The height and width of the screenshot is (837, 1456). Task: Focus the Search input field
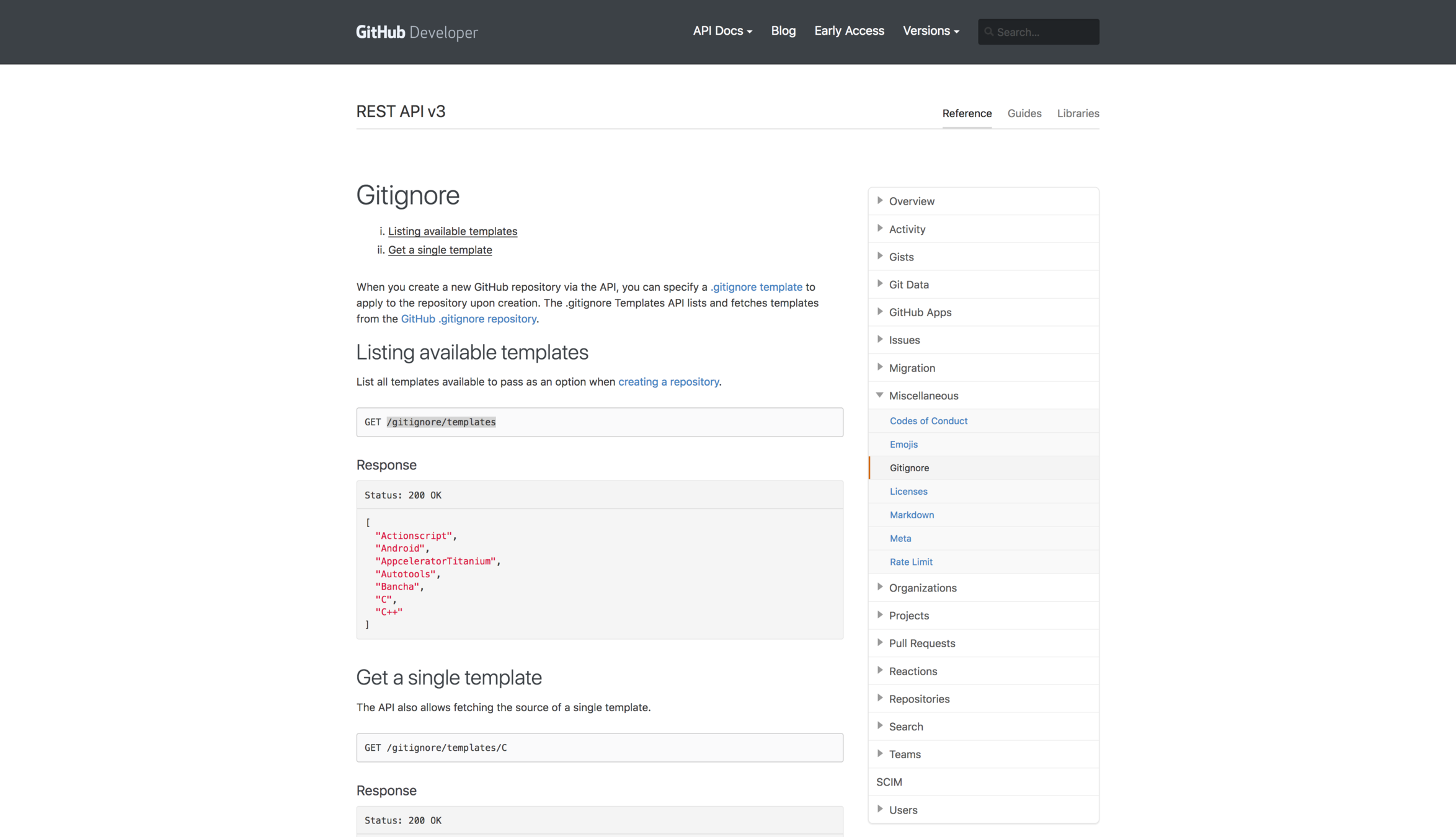click(x=1045, y=32)
